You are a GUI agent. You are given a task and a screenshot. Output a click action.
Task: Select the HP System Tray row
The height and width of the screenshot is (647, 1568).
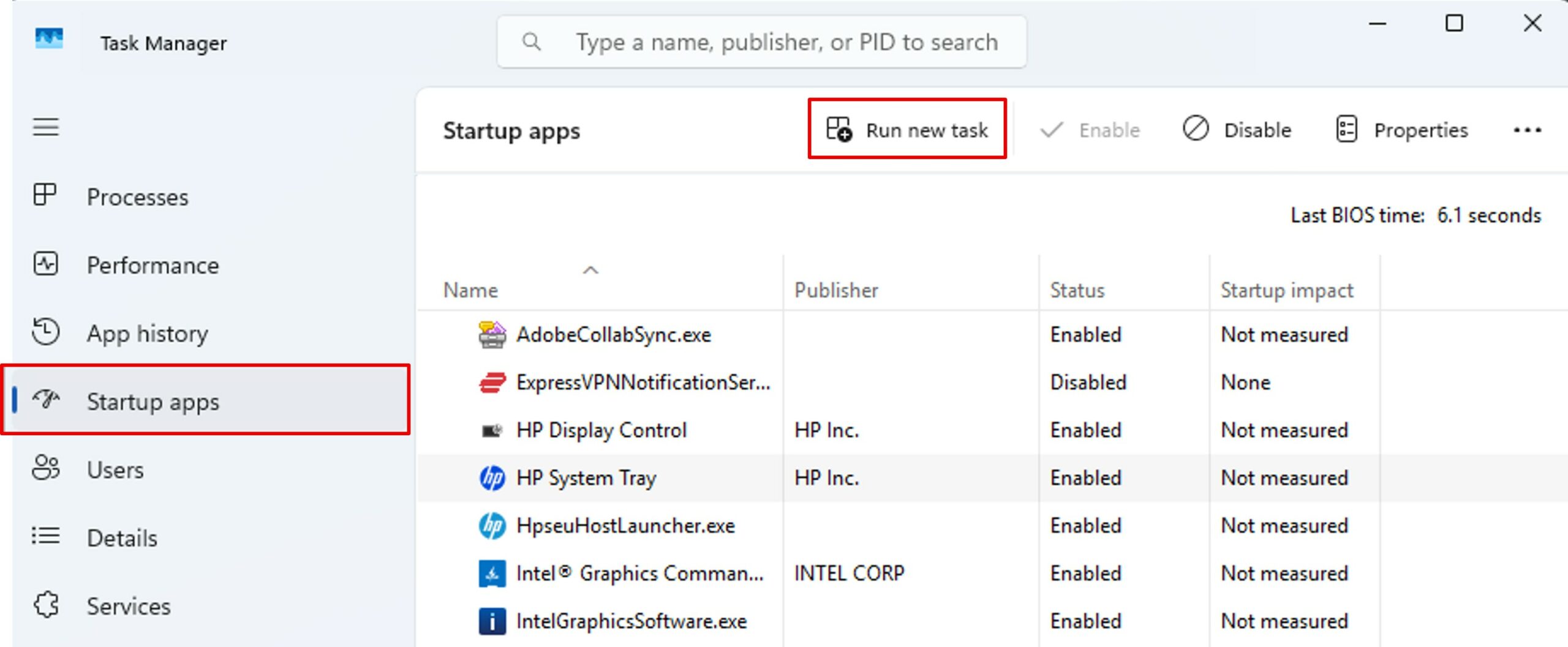click(x=992, y=478)
